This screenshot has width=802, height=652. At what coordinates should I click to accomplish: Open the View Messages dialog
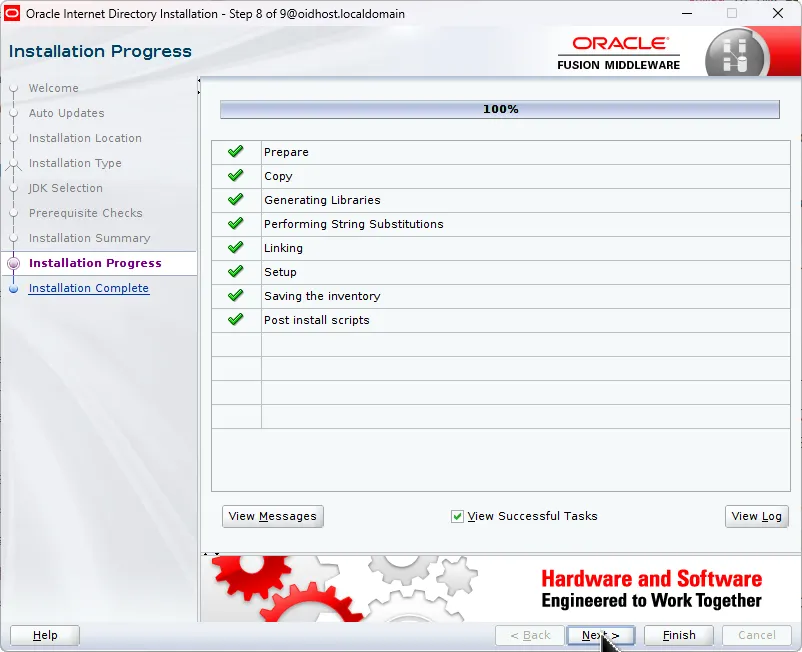coord(273,516)
